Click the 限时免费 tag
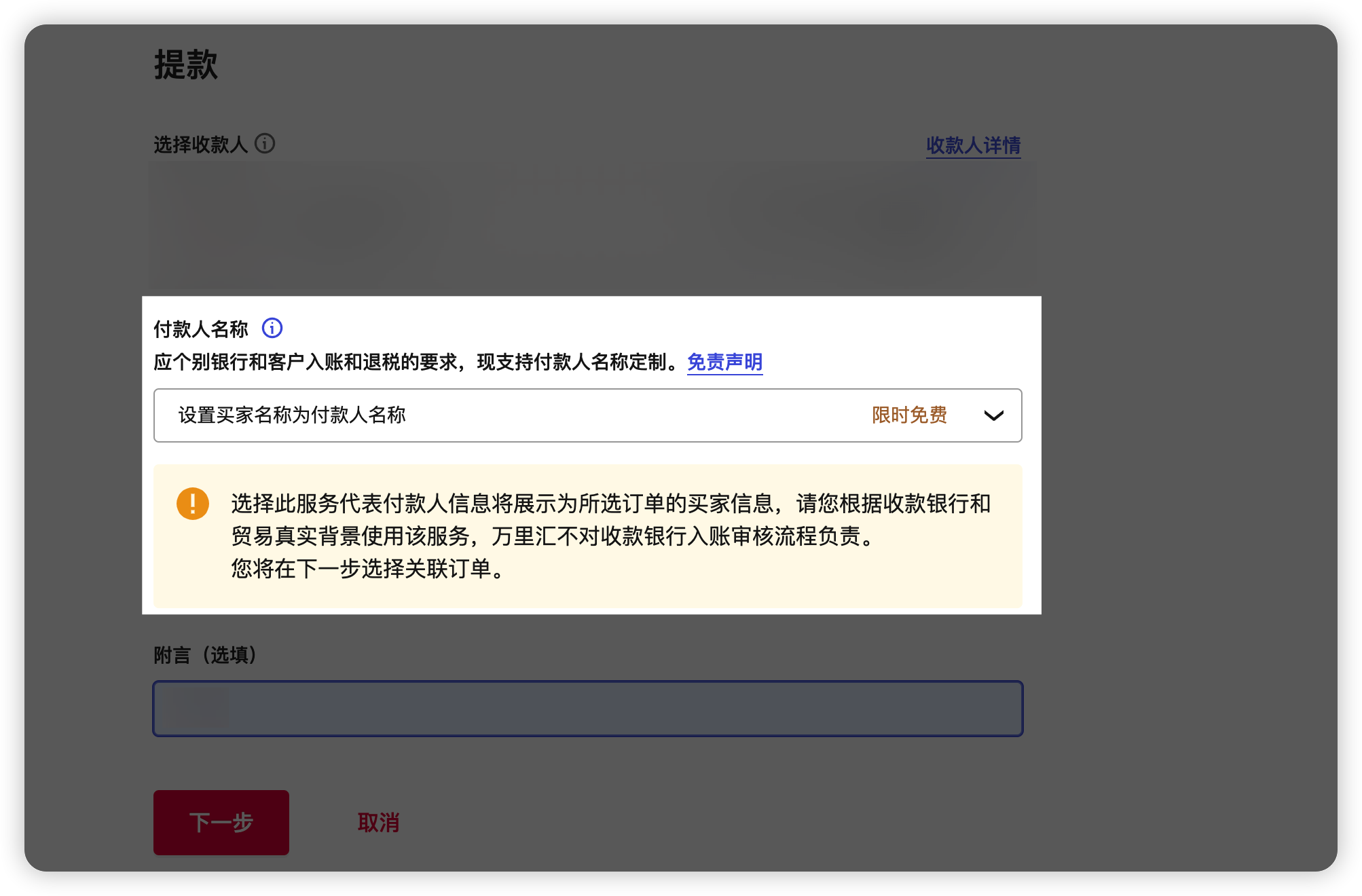Viewport: 1362px width, 896px height. (x=909, y=415)
